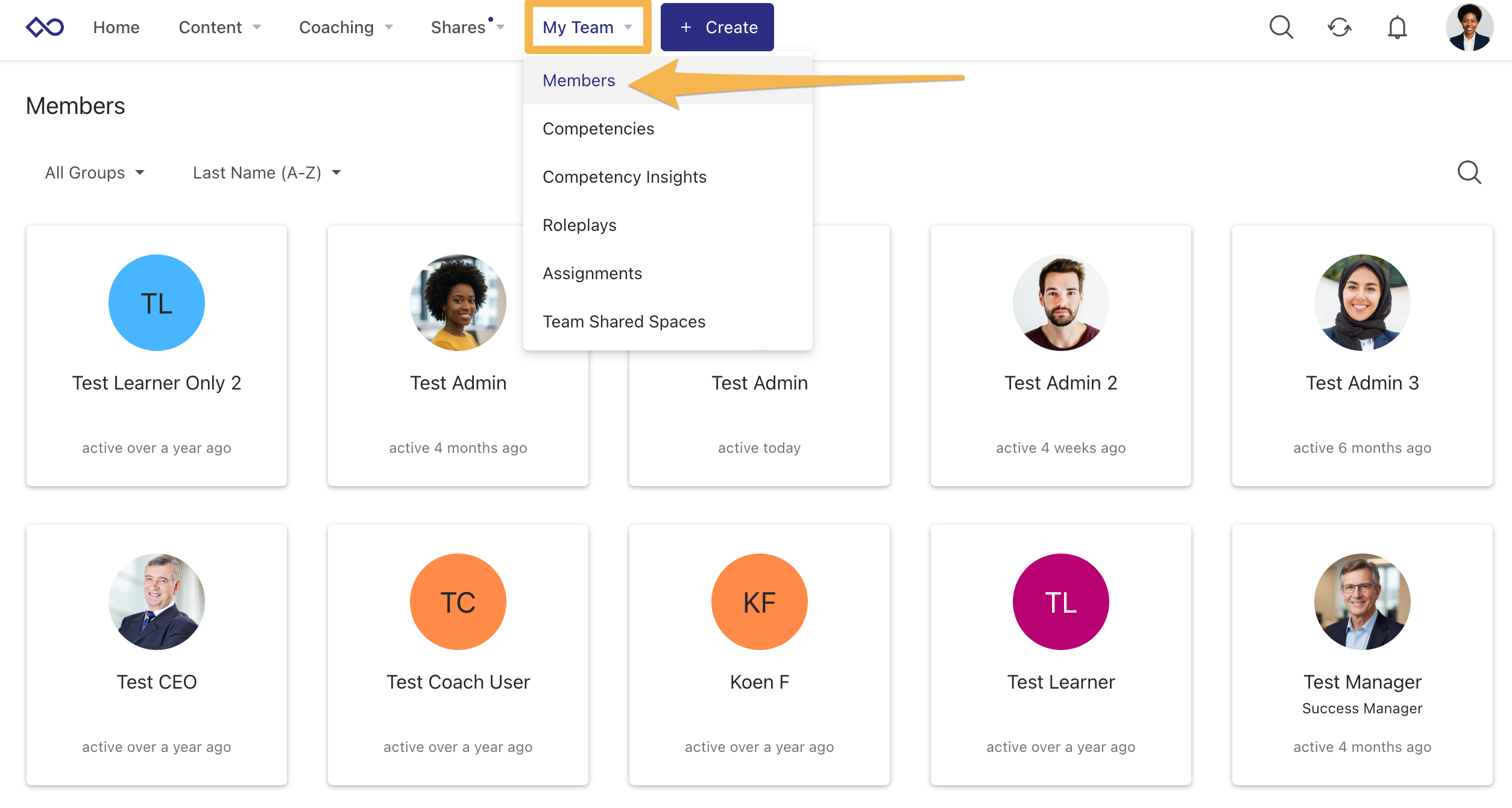Select Roleplays in the dropdown menu

(x=579, y=225)
